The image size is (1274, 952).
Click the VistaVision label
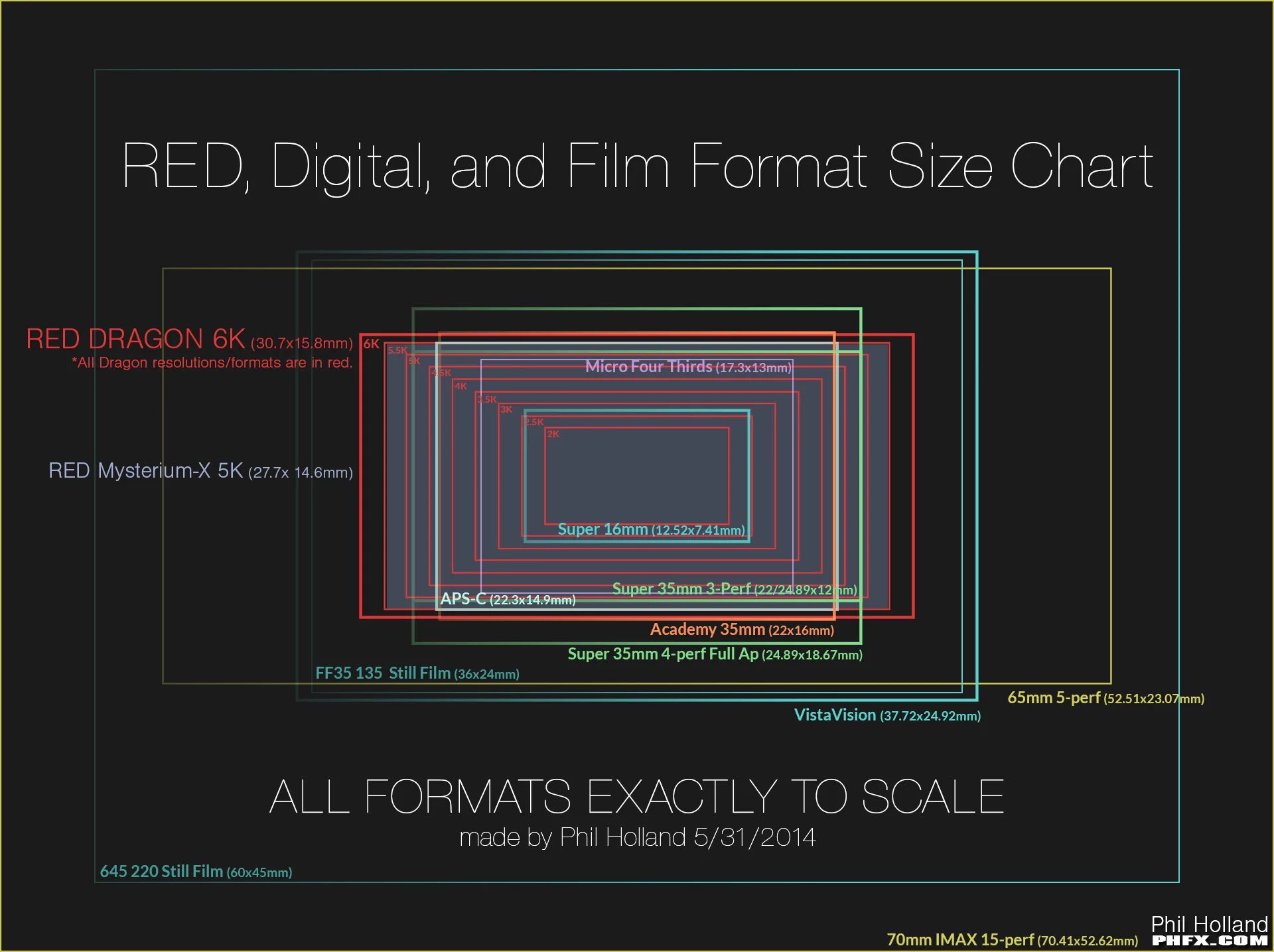coord(887,715)
